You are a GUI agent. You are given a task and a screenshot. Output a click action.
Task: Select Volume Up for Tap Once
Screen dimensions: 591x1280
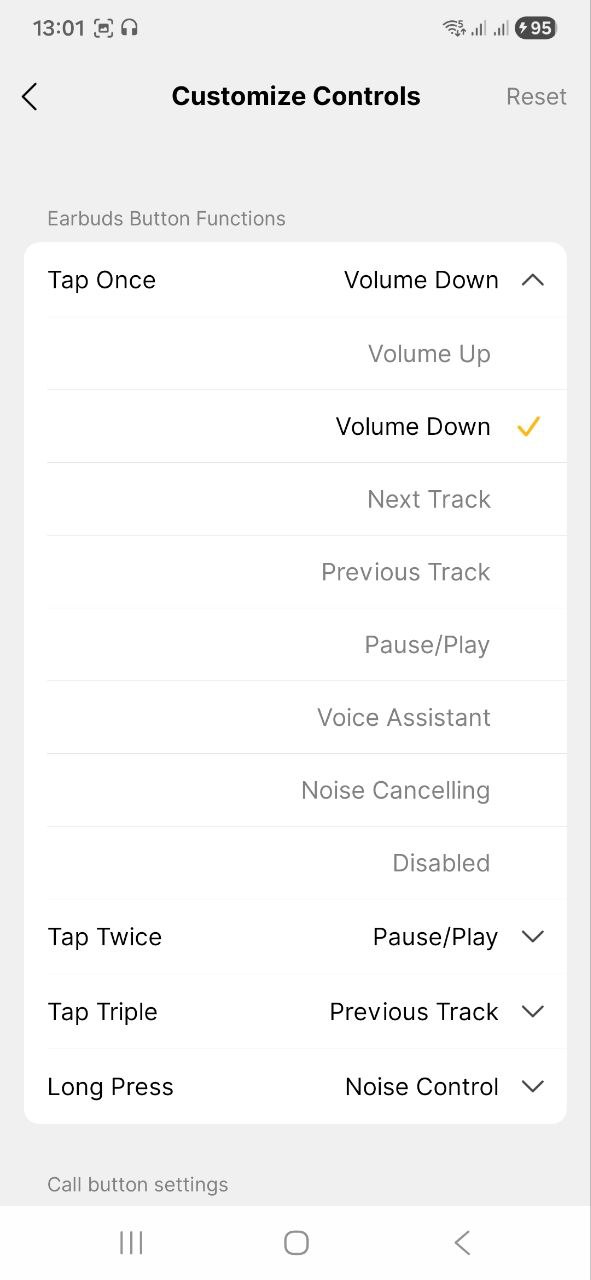pyautogui.click(x=306, y=354)
